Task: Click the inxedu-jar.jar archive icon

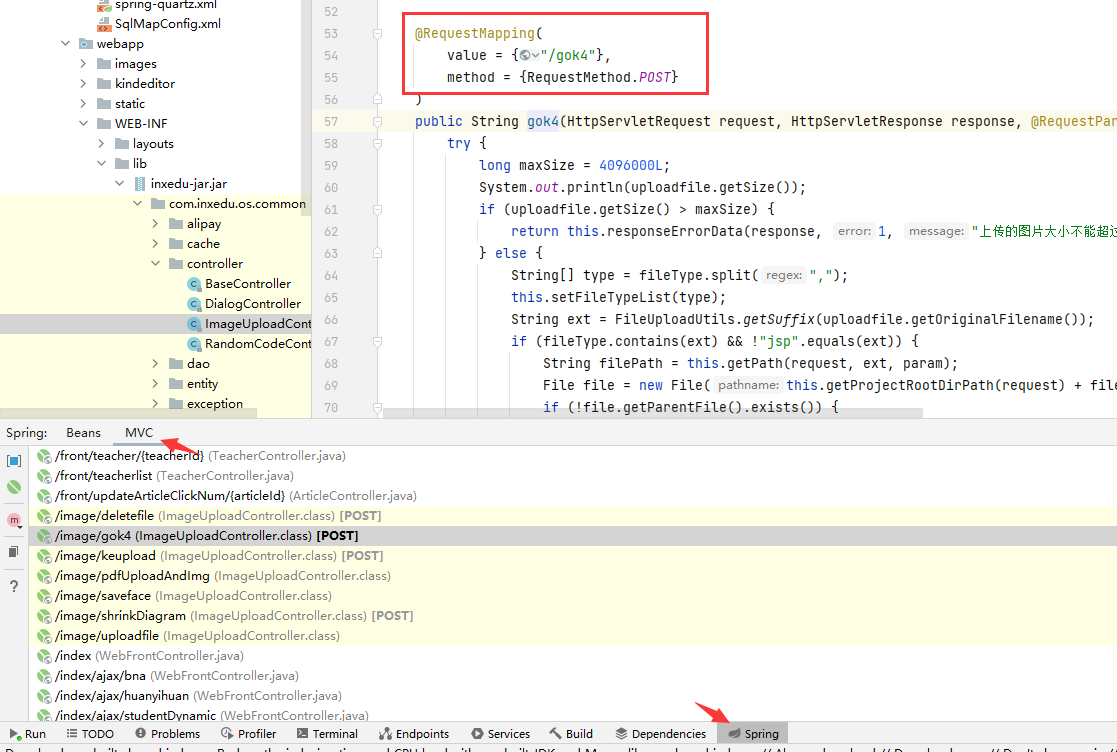Action: coord(140,184)
